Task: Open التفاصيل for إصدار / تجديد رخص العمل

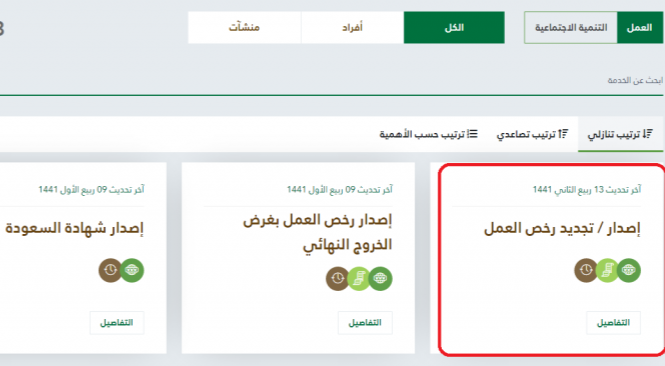Action: click(x=613, y=323)
